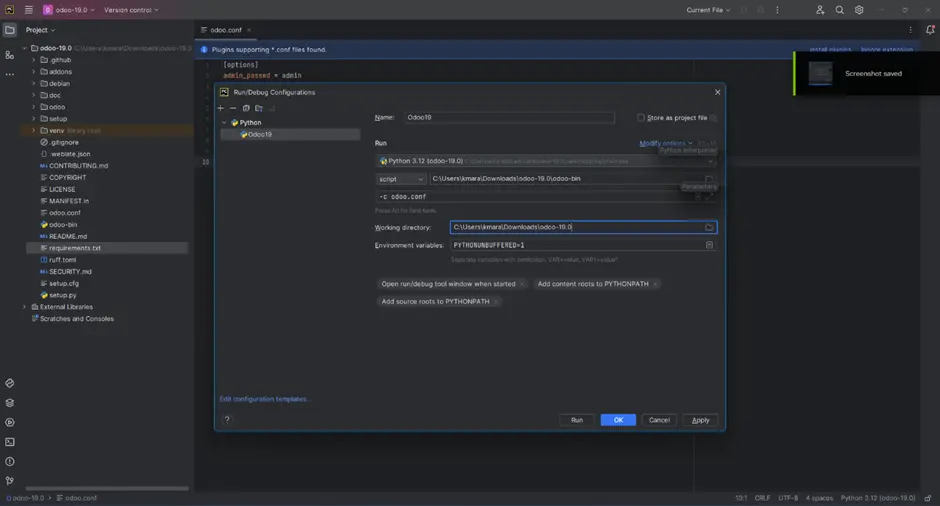940x506 pixels.
Task: Open the Project tool window icon
Action: coord(10,30)
